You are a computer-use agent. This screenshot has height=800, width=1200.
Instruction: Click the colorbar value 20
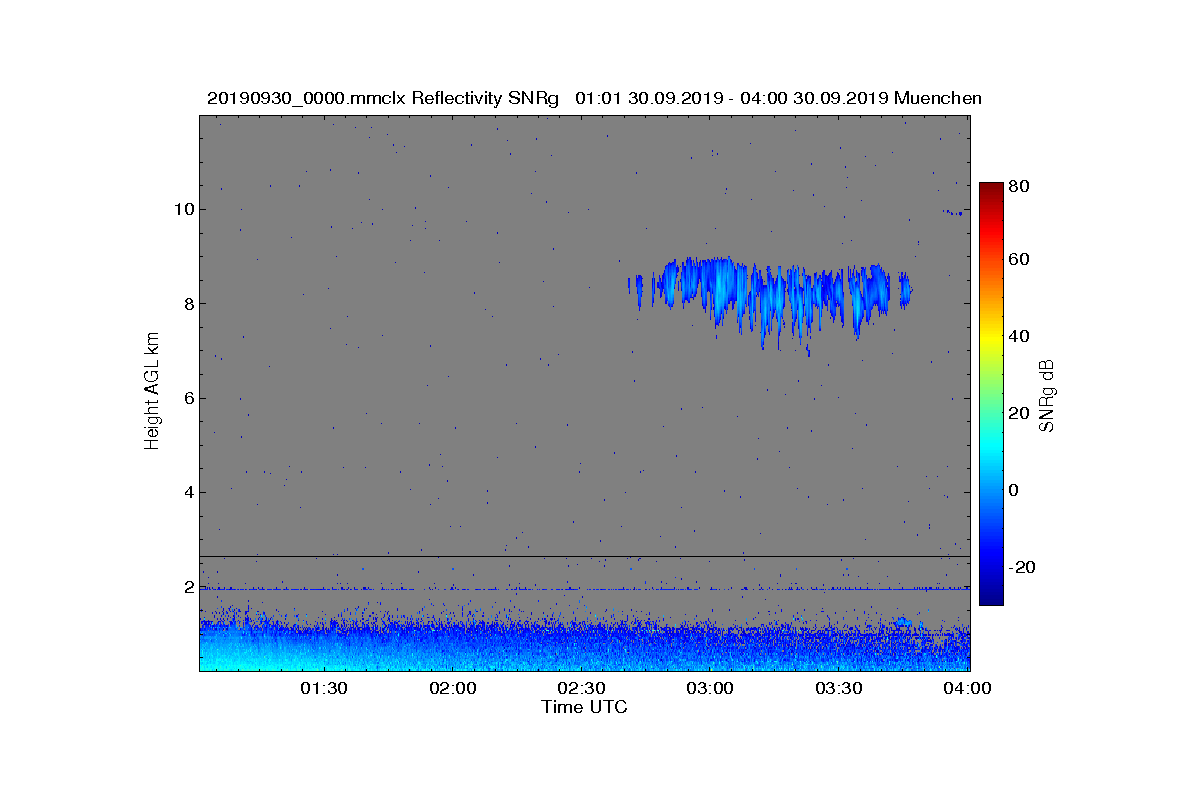point(1020,413)
